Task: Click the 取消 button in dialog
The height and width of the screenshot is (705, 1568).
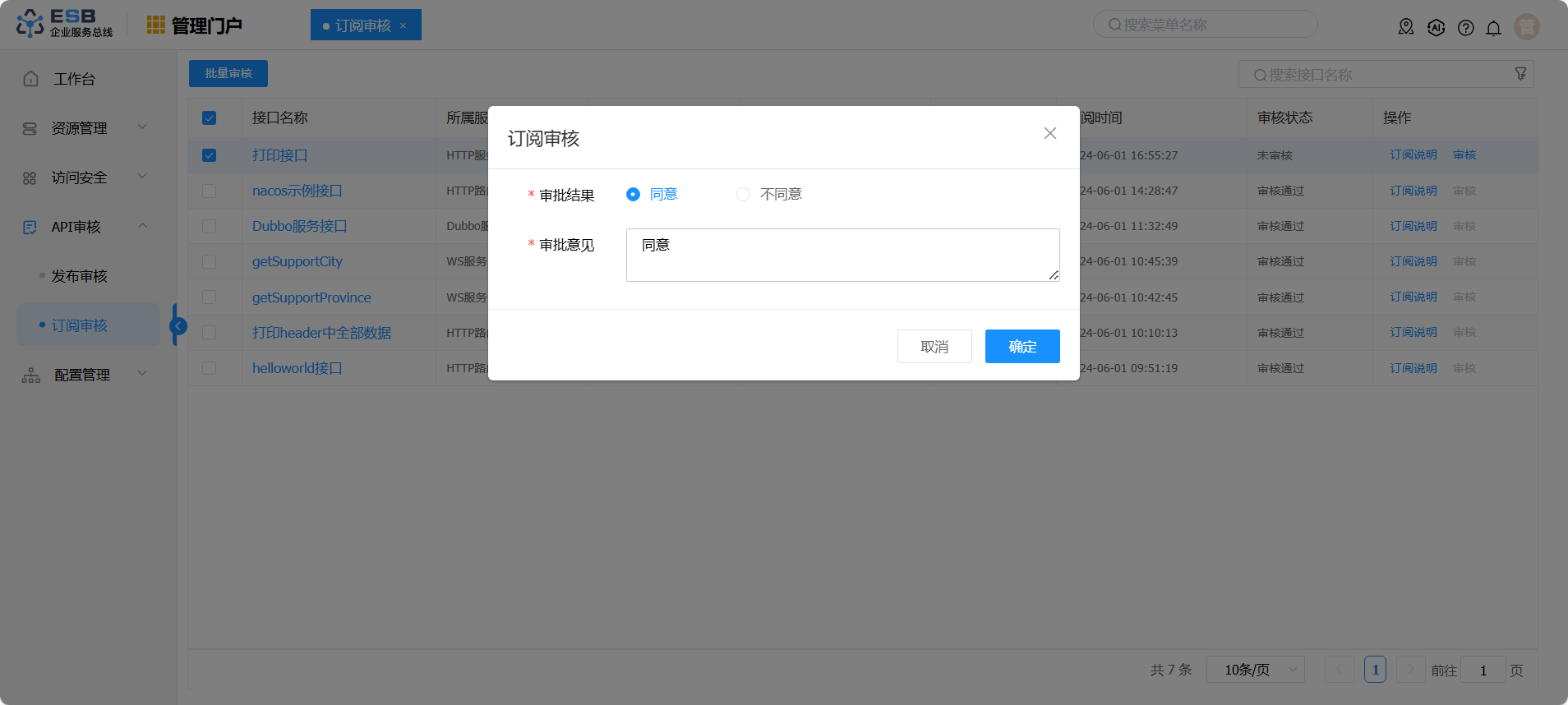Action: [934, 347]
